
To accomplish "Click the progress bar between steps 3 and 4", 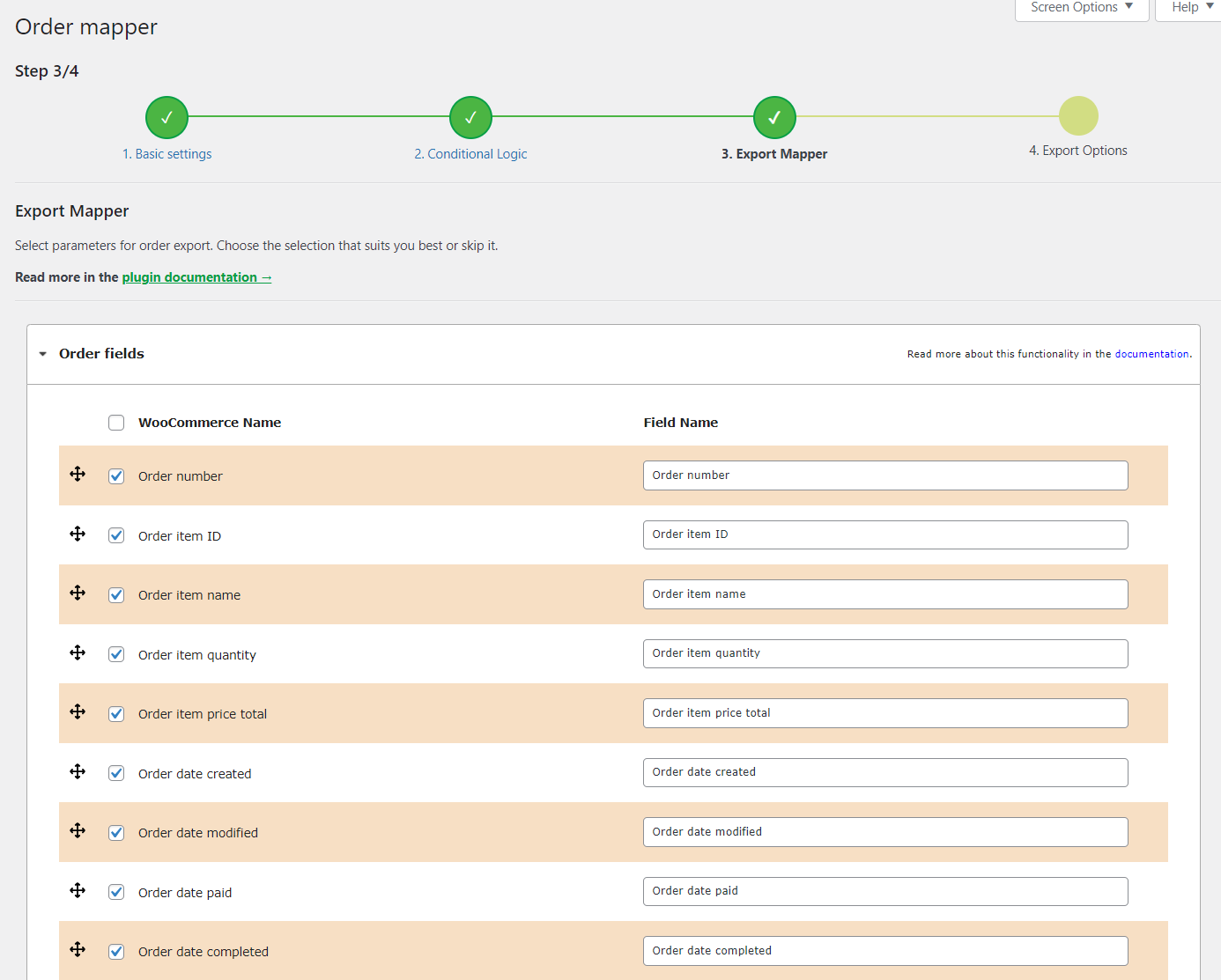I will [x=925, y=116].
